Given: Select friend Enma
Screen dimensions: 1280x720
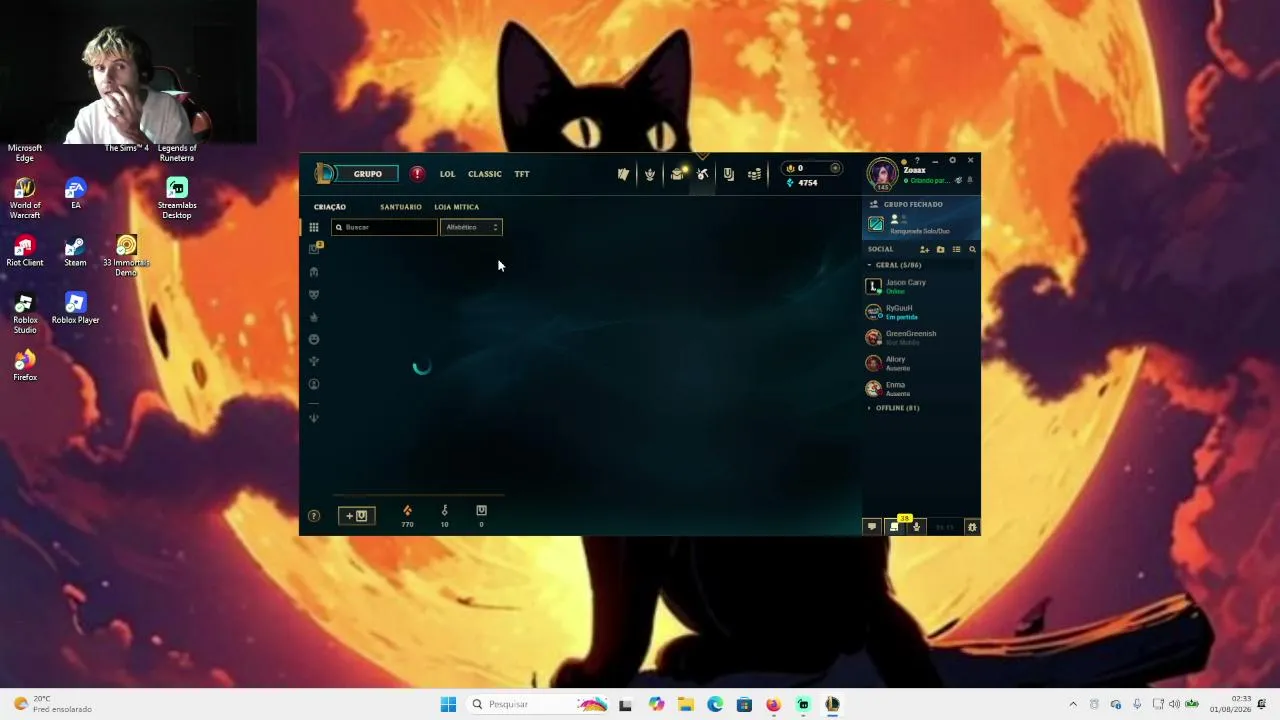Looking at the screenshot, I should tap(921, 388).
